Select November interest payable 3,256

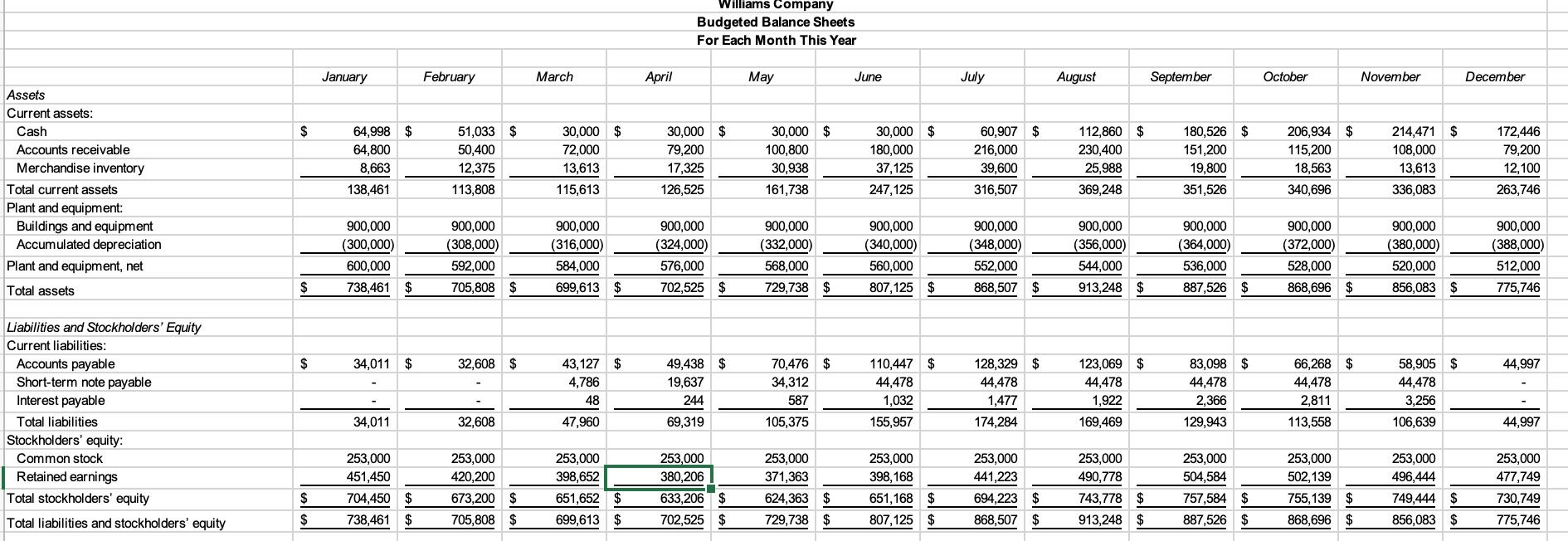(1420, 400)
